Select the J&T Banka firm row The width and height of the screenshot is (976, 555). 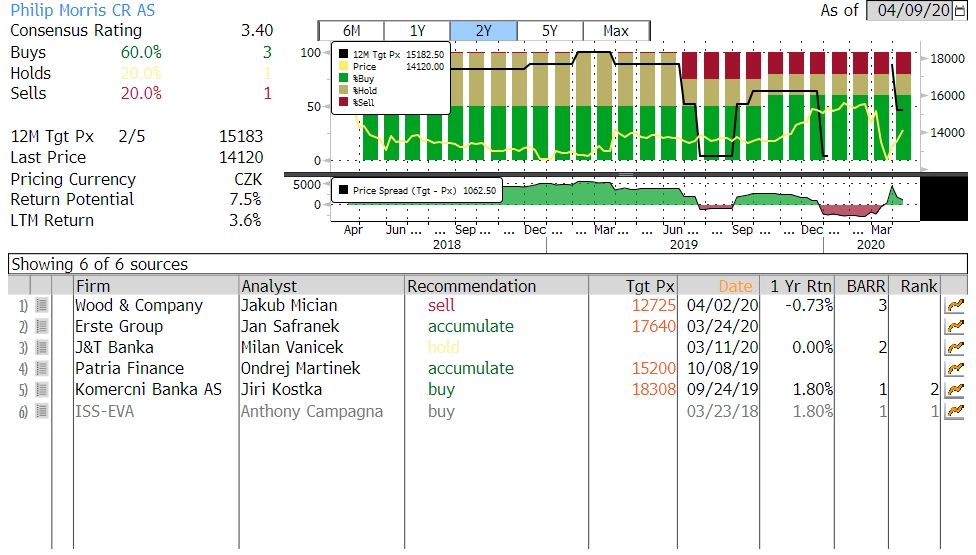point(115,348)
